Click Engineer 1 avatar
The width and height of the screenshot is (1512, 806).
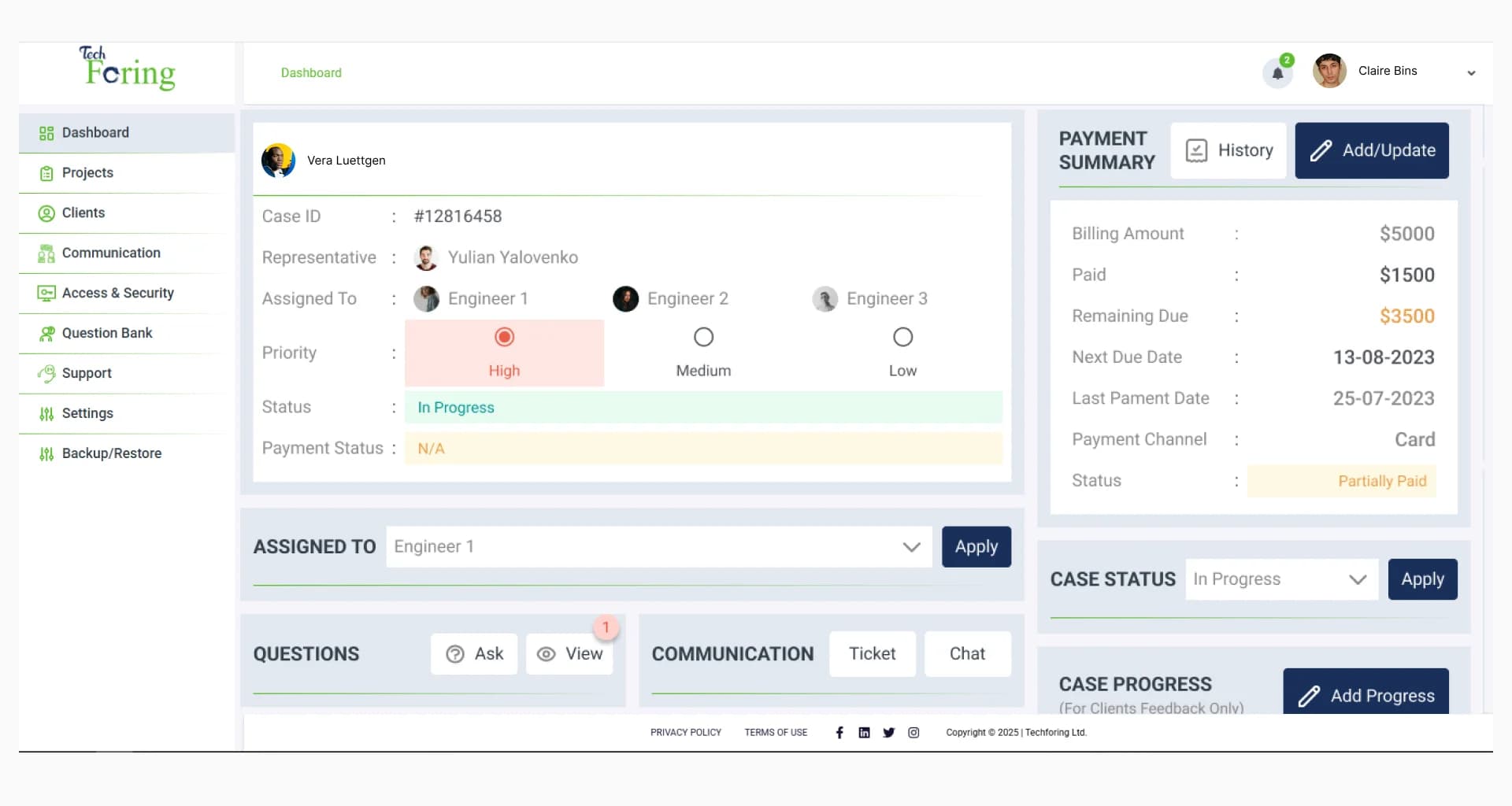pos(426,299)
